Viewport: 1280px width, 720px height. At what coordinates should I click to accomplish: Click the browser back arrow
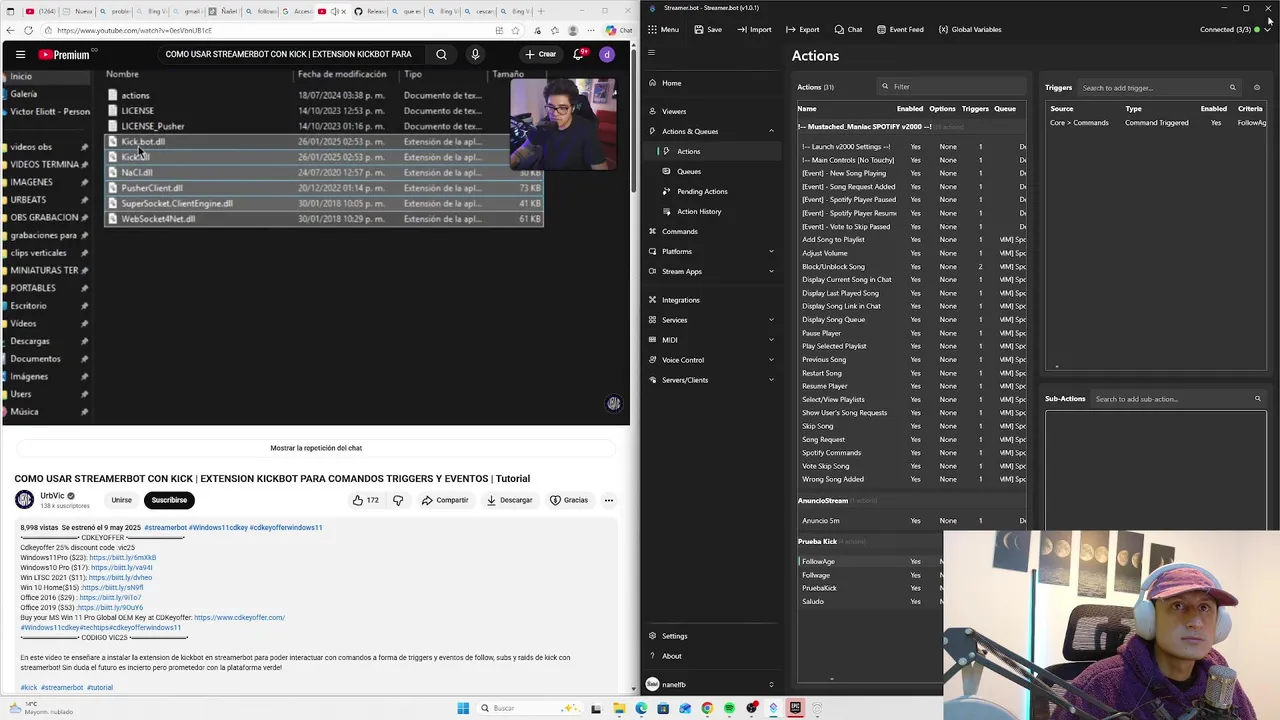pos(9,31)
